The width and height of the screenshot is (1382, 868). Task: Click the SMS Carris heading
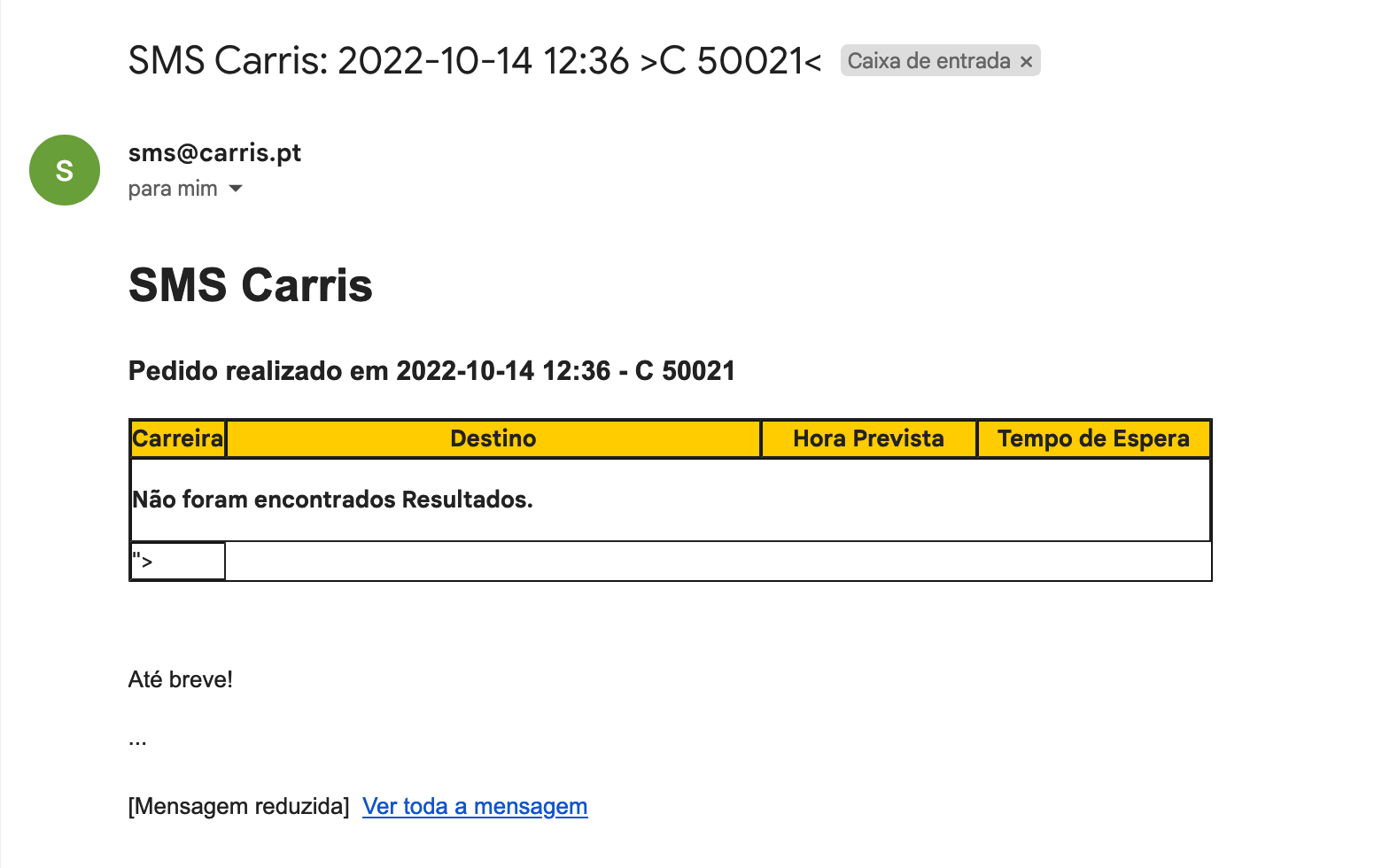click(251, 285)
